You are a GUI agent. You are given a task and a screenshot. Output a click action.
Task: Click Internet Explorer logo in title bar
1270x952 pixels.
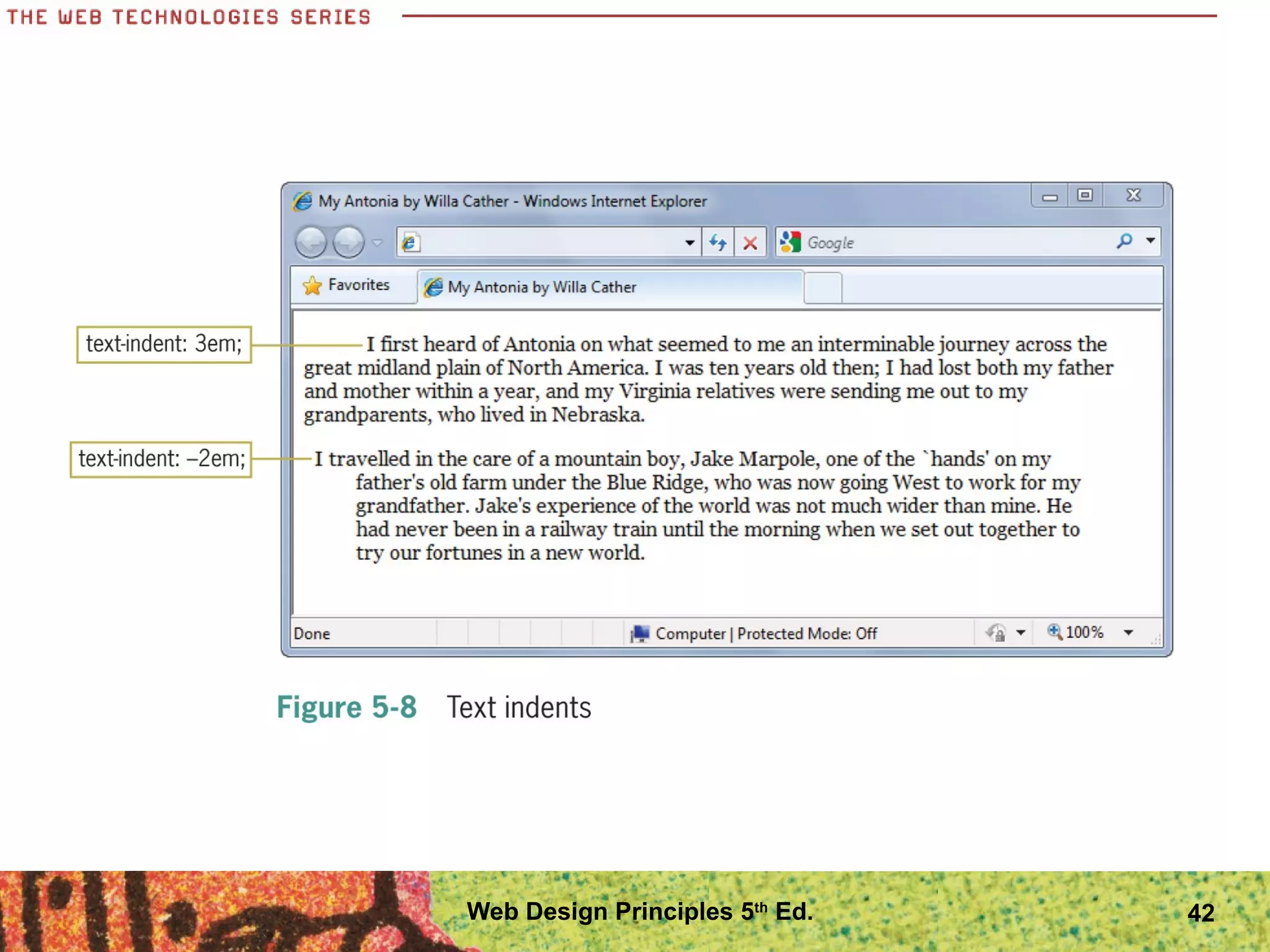[x=303, y=201]
